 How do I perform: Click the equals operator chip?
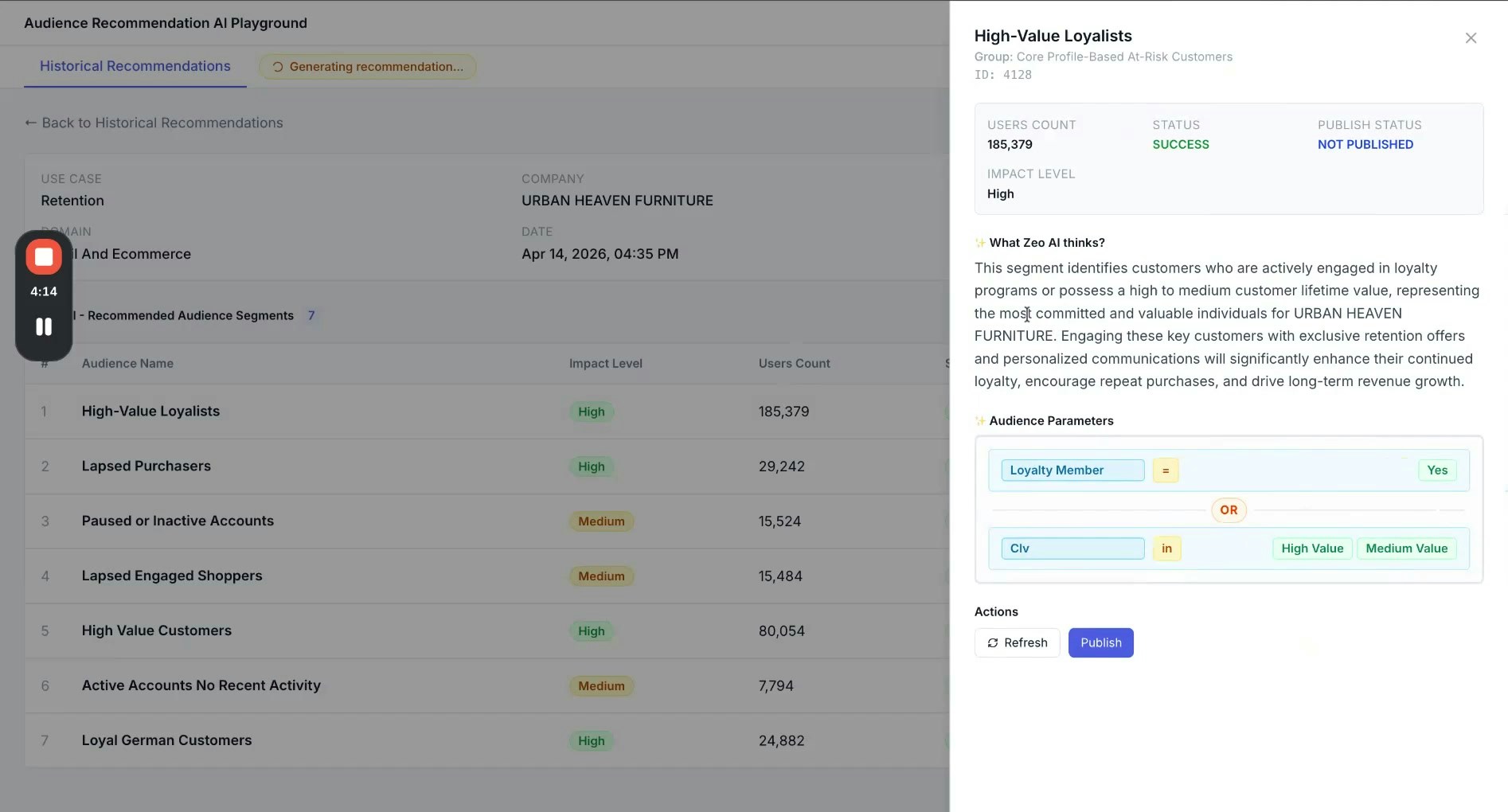pyautogui.click(x=1166, y=470)
